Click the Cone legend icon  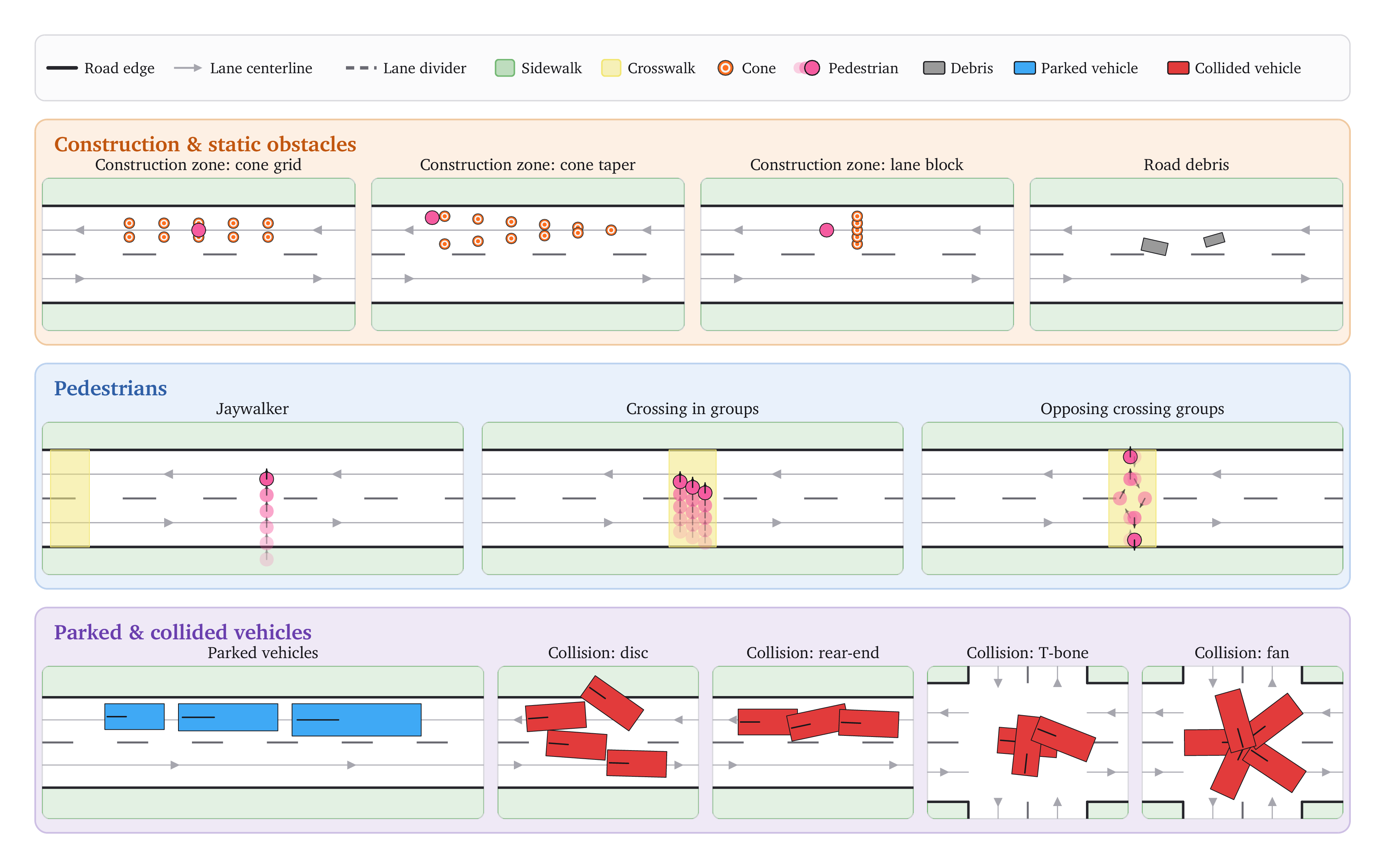coord(725,68)
